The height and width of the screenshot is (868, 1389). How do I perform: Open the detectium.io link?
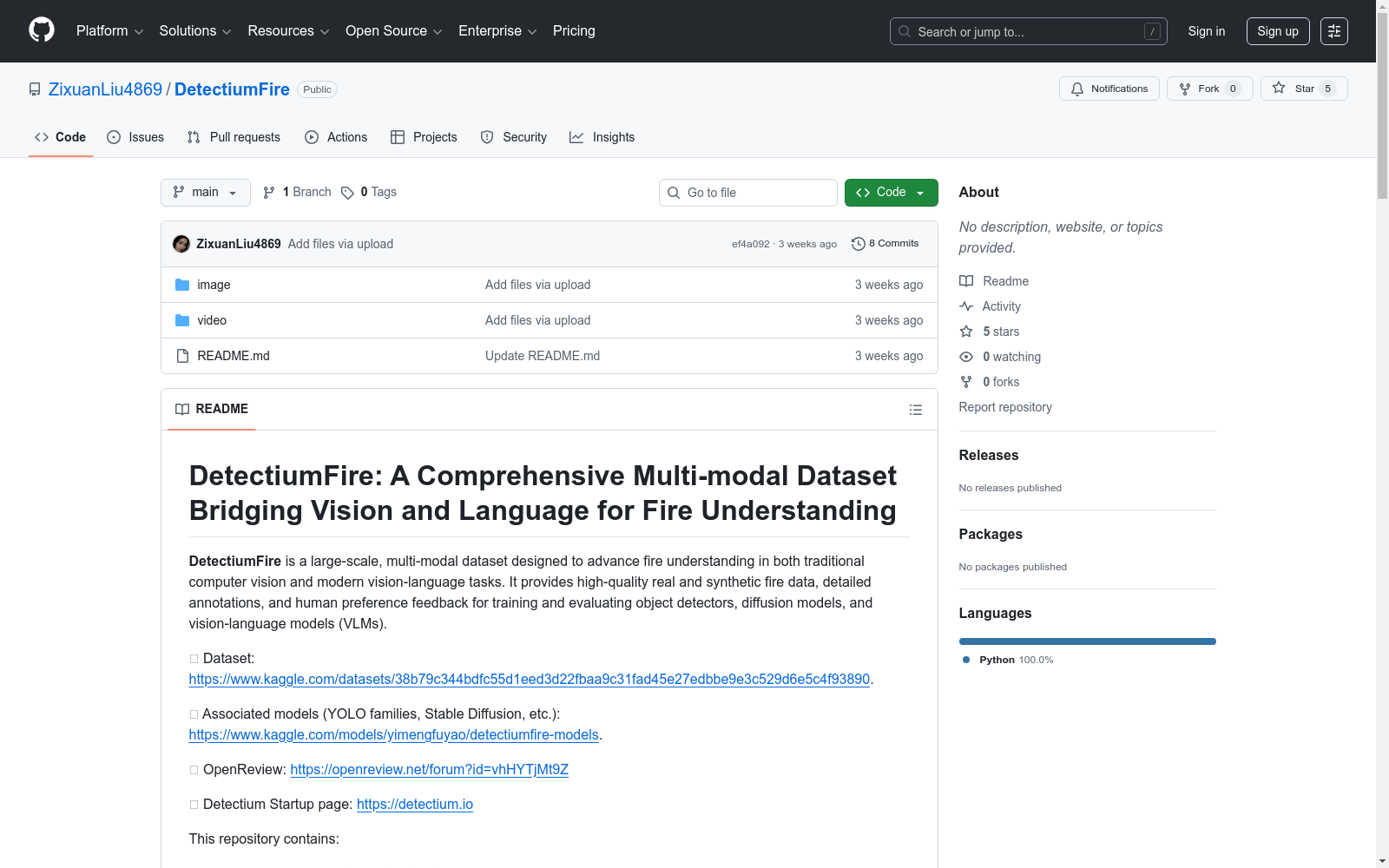tap(415, 804)
